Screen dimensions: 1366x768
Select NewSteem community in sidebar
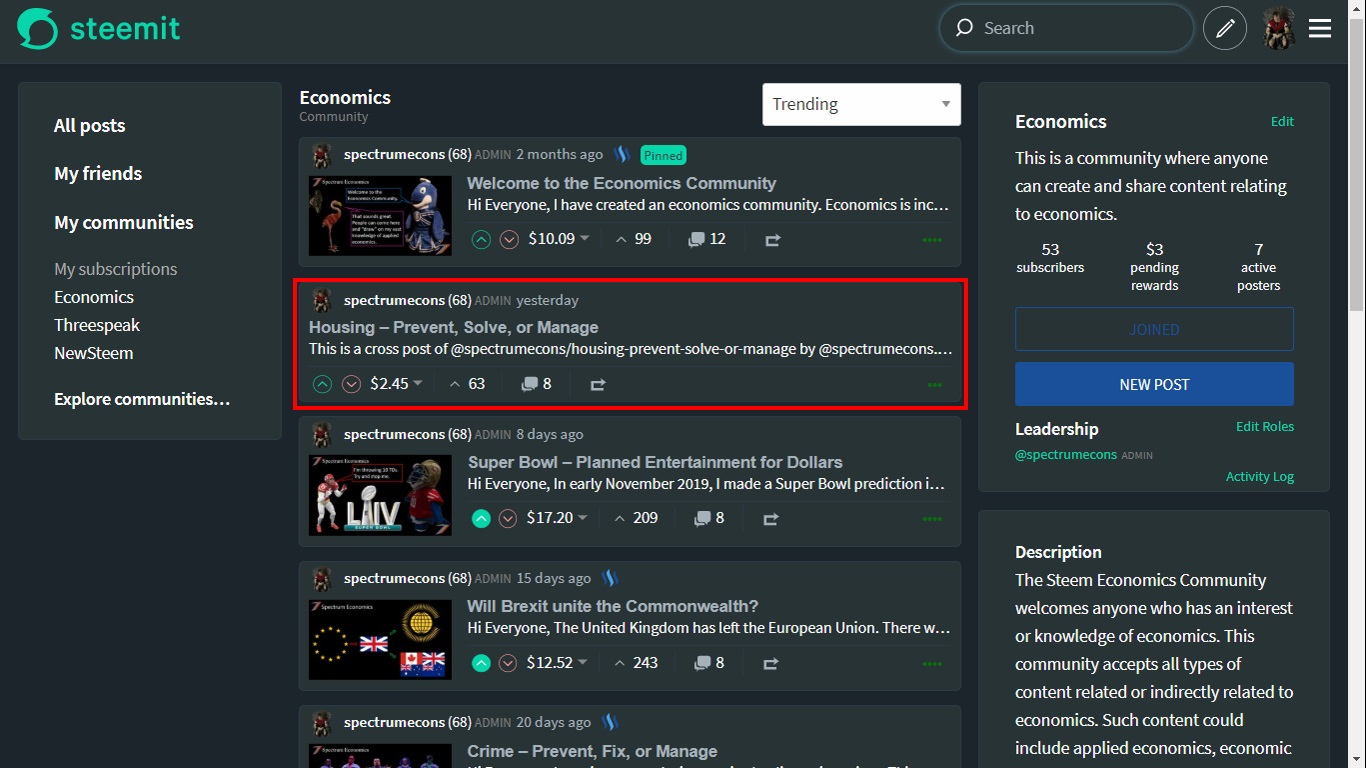click(93, 353)
